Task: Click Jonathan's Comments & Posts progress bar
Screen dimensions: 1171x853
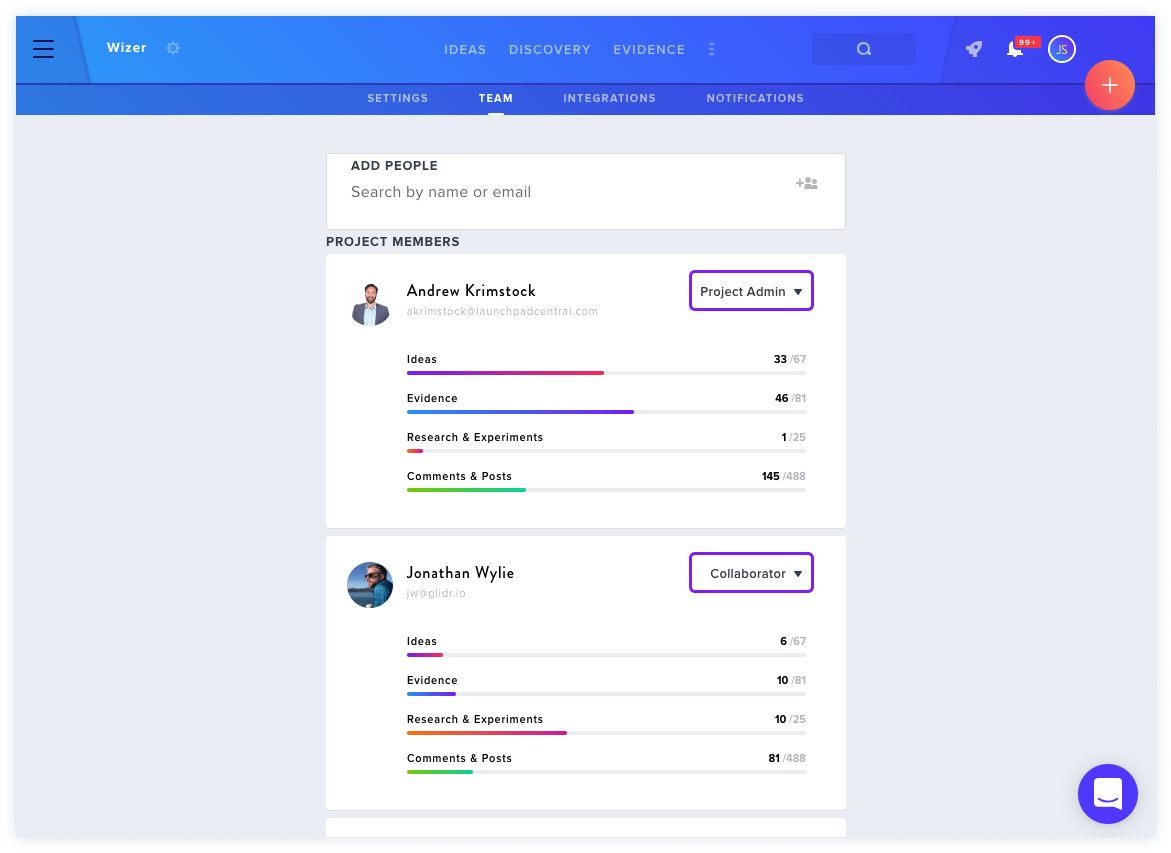Action: point(606,772)
